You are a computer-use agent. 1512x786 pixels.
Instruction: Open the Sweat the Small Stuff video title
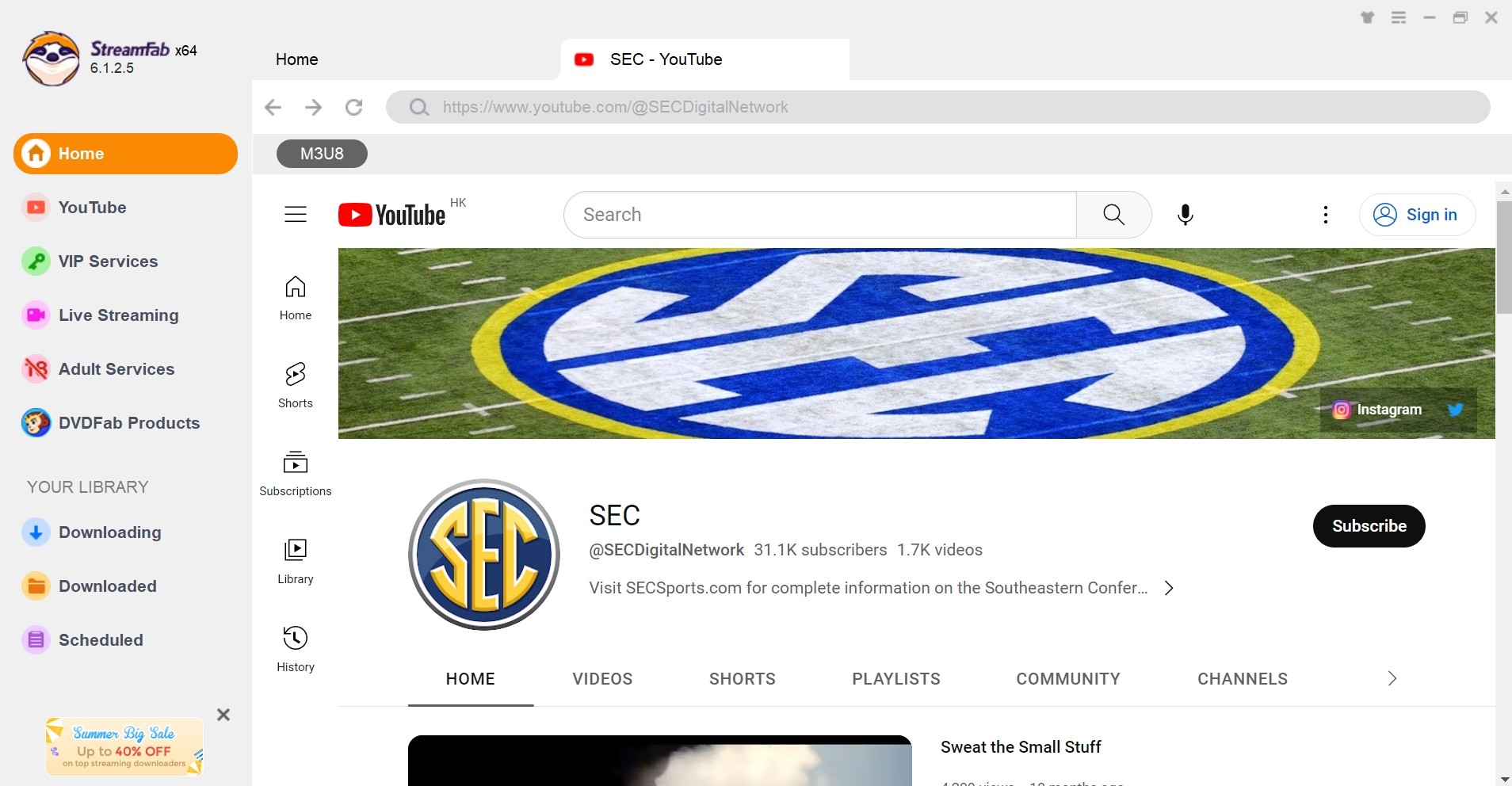[1021, 747]
